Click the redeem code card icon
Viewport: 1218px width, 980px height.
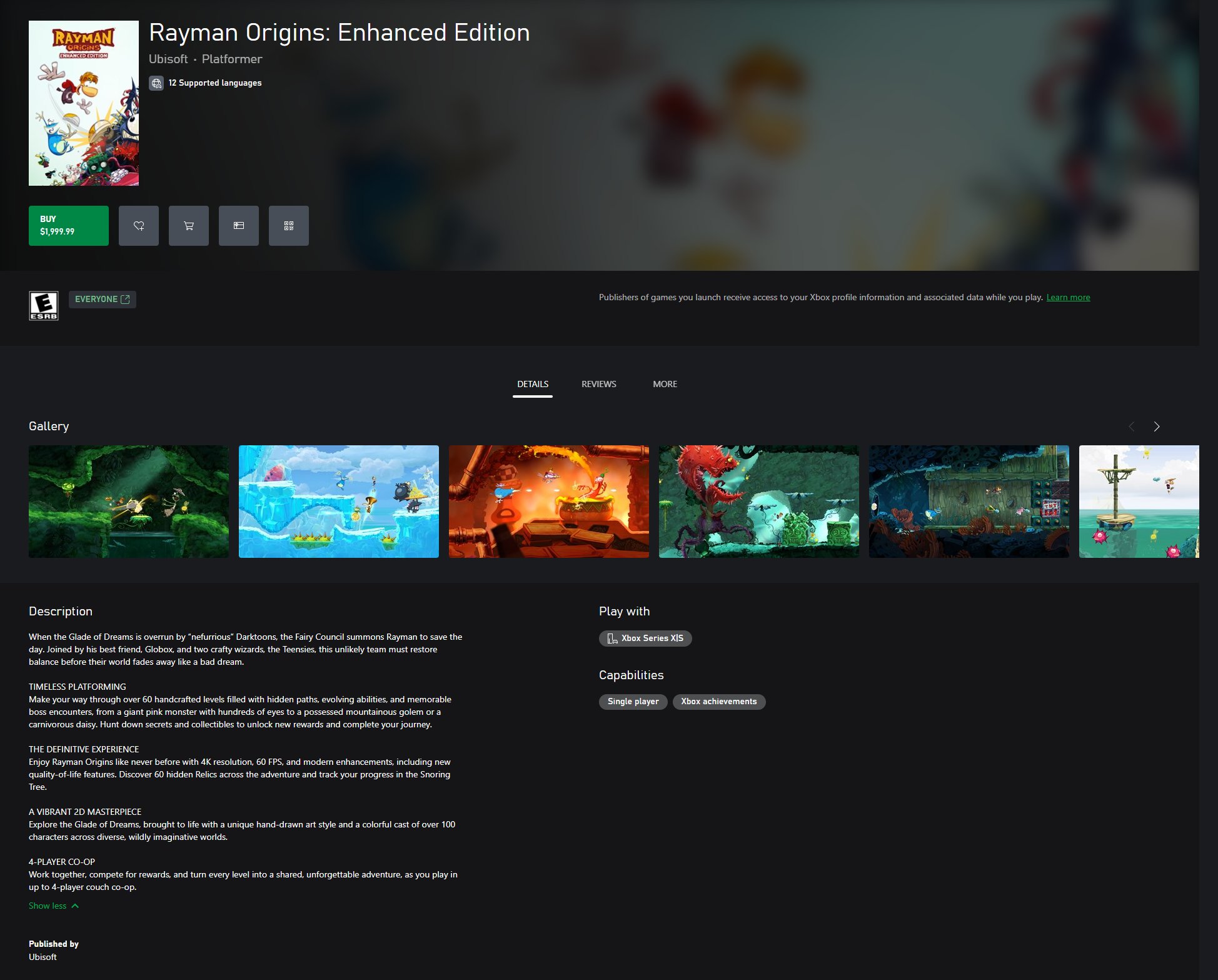point(239,226)
